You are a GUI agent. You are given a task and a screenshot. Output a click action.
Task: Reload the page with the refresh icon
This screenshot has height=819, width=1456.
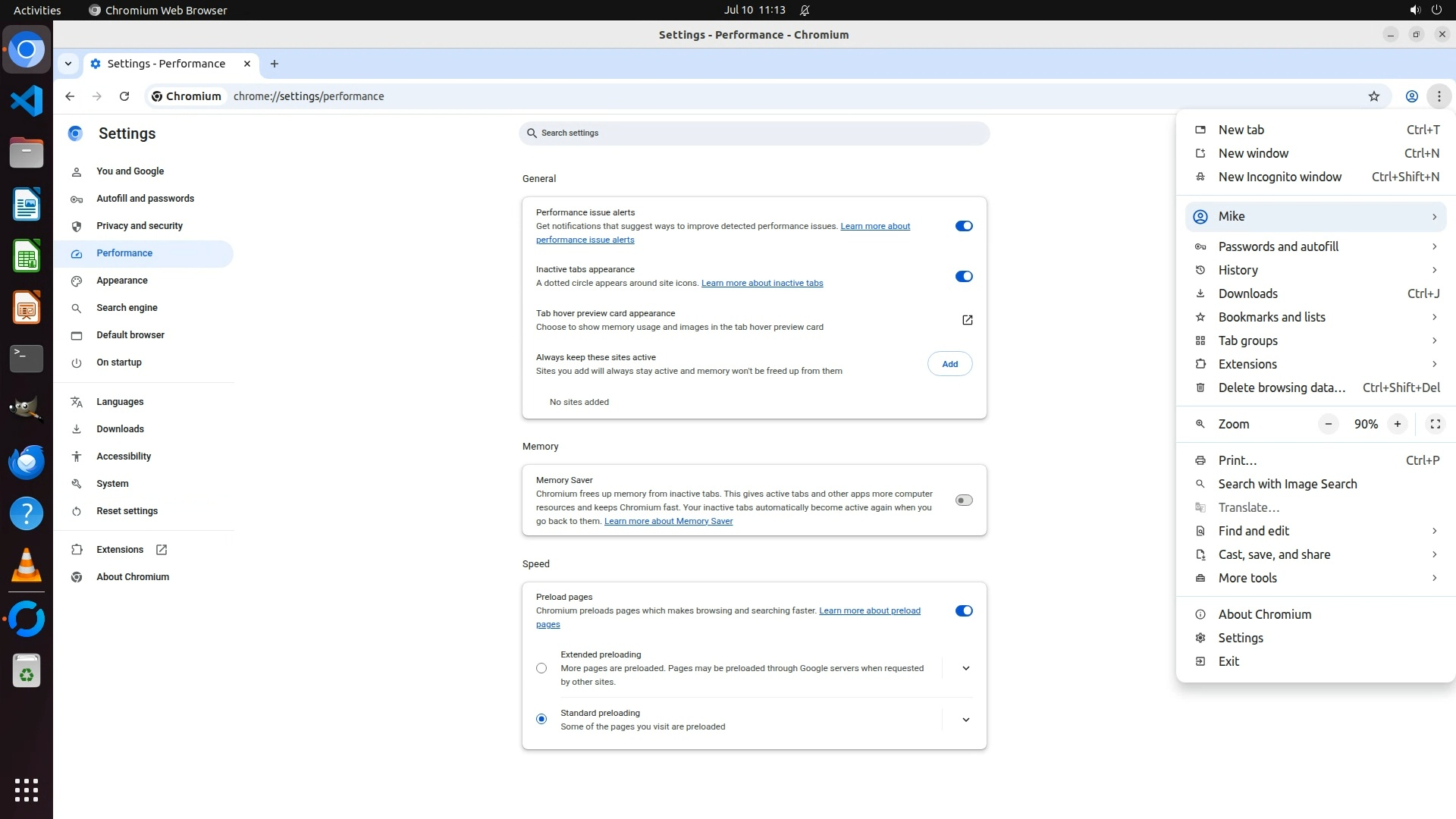[124, 96]
